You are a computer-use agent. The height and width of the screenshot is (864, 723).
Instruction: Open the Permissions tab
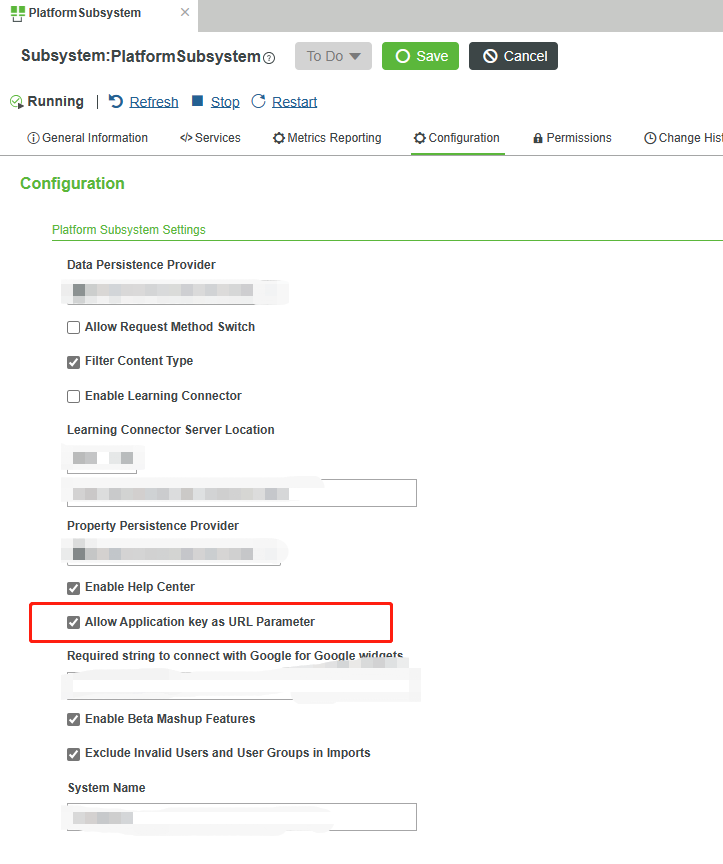click(x=573, y=138)
